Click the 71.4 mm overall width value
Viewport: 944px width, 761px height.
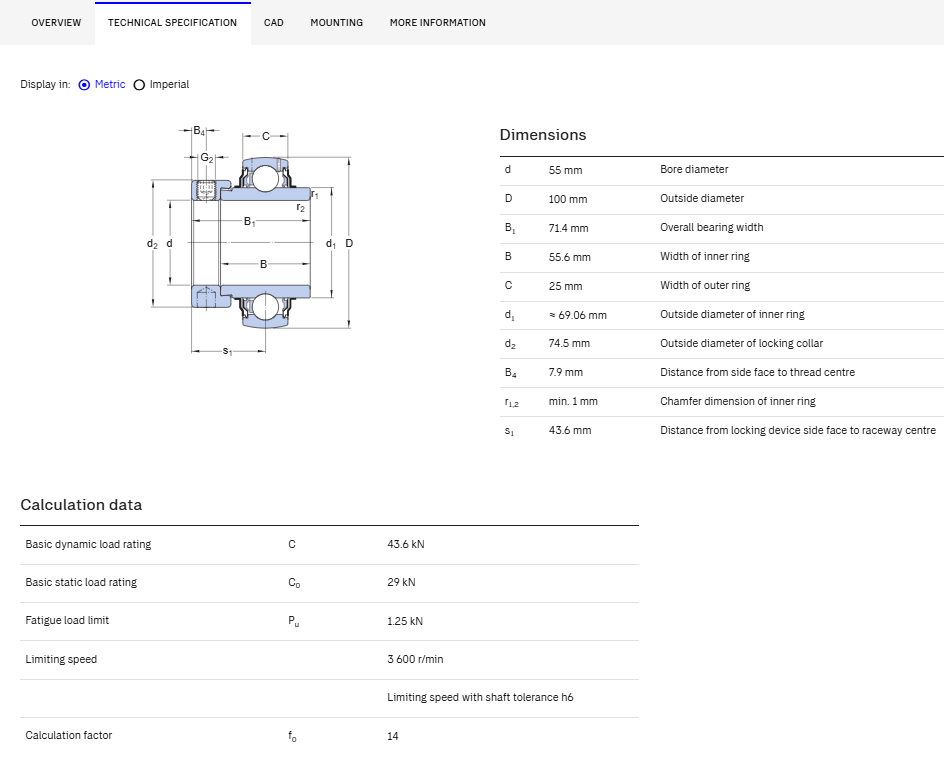[x=568, y=228]
